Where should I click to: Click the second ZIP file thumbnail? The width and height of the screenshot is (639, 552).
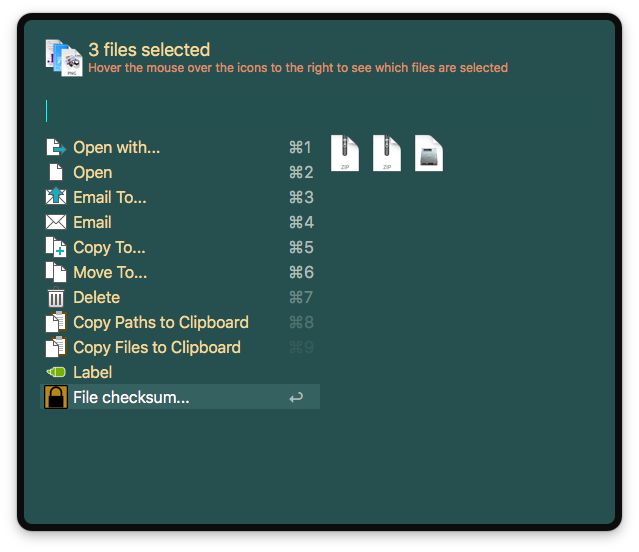coord(387,153)
